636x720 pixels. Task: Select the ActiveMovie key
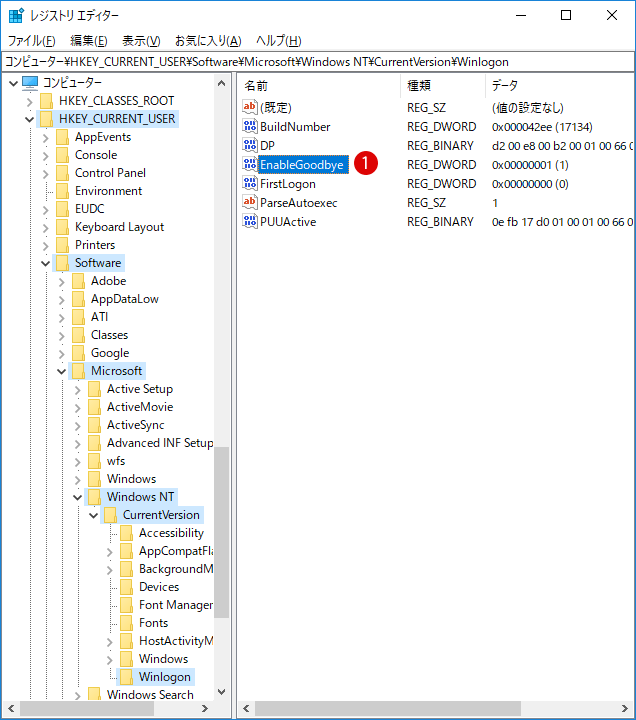point(140,407)
